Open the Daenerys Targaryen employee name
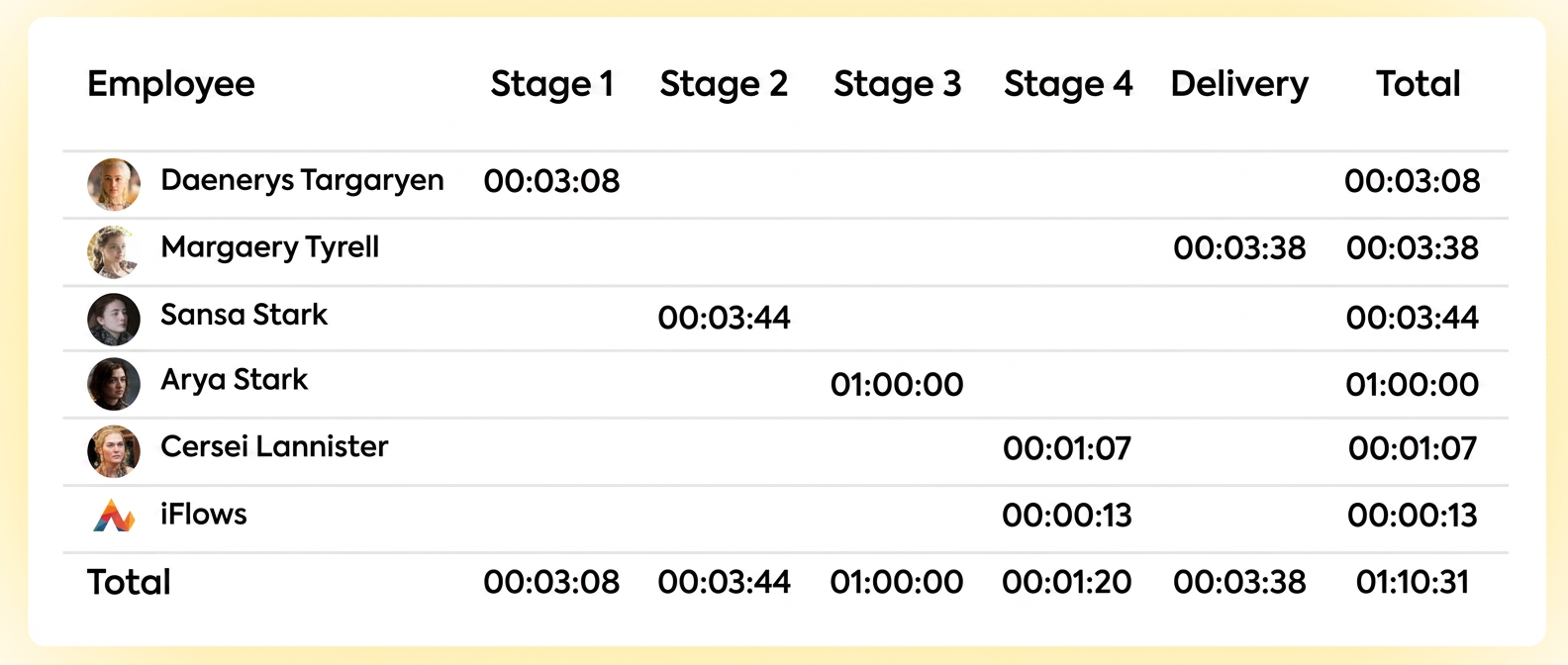The height and width of the screenshot is (665, 1568). point(302,181)
